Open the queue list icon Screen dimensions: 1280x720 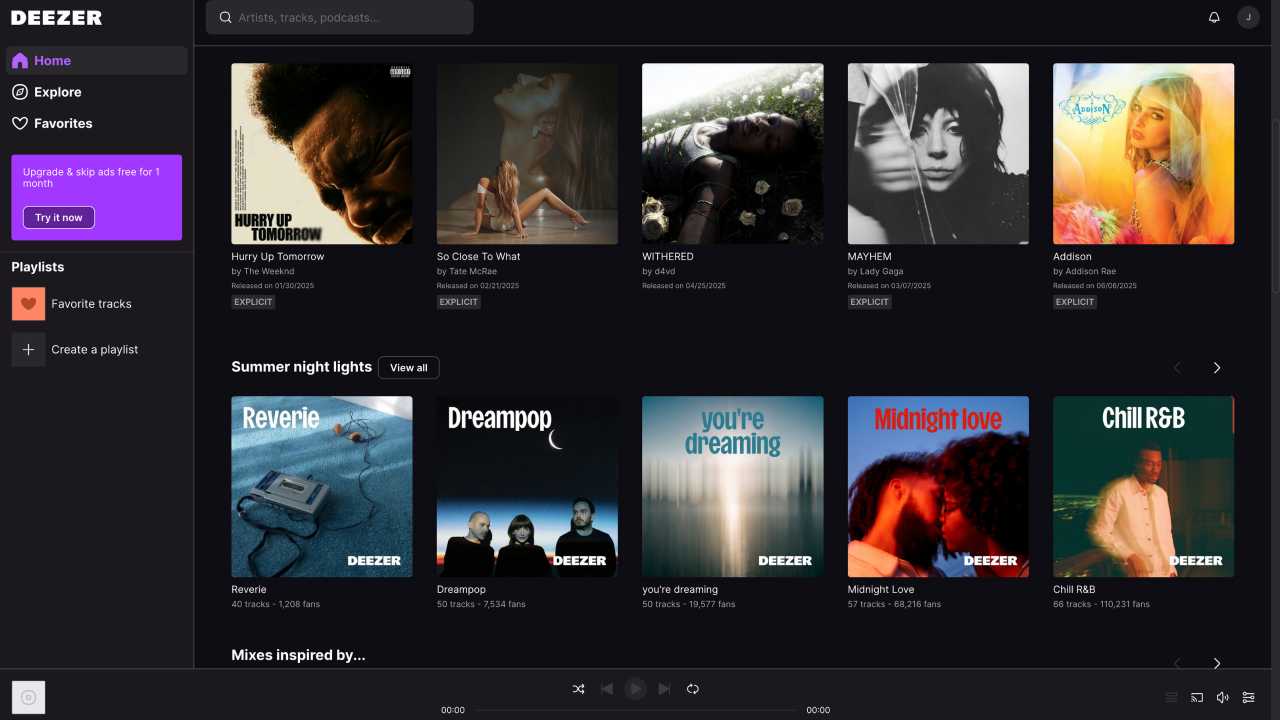tap(1172, 697)
